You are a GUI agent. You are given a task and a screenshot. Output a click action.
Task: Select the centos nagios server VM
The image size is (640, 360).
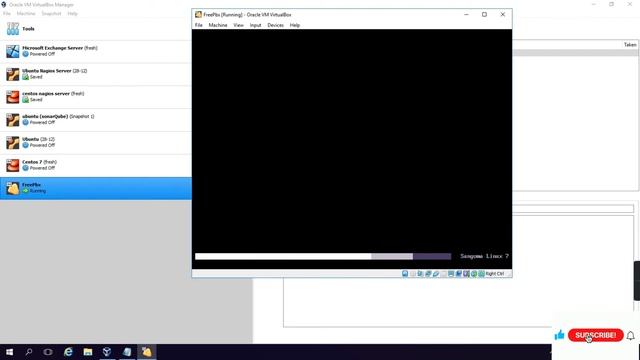click(96, 97)
